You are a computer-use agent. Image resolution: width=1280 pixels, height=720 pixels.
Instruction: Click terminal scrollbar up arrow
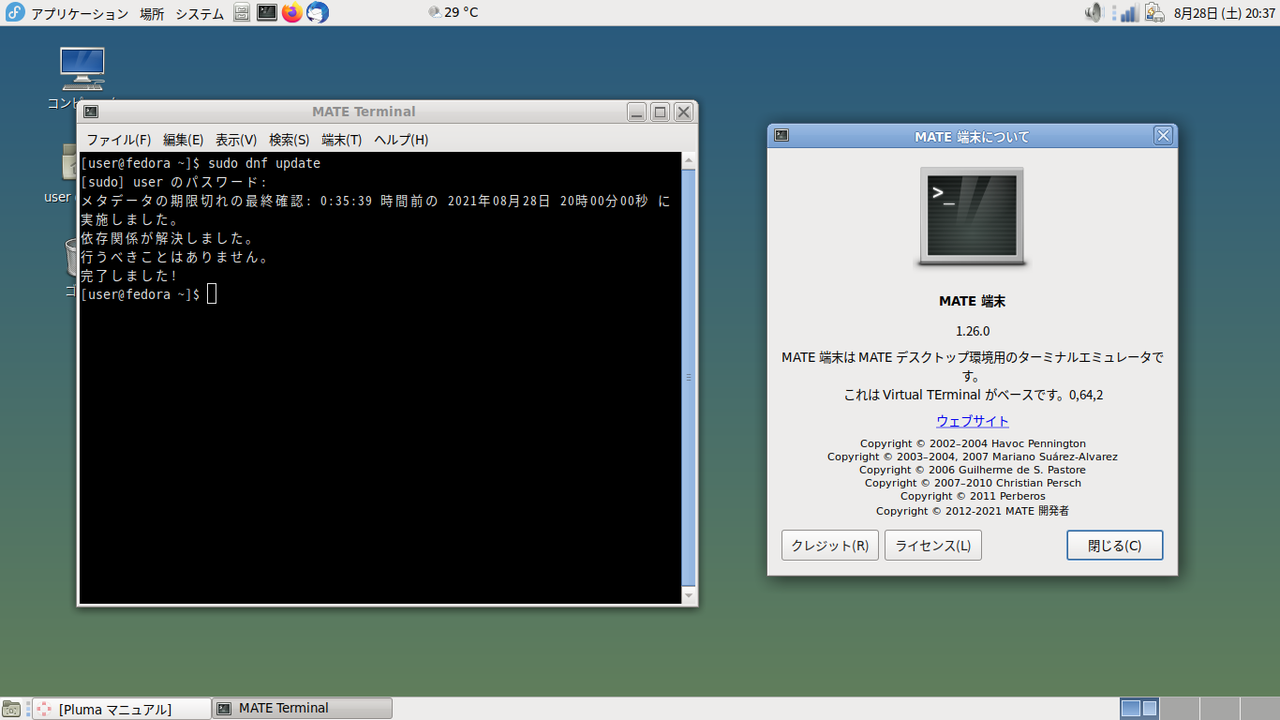pyautogui.click(x=688, y=161)
